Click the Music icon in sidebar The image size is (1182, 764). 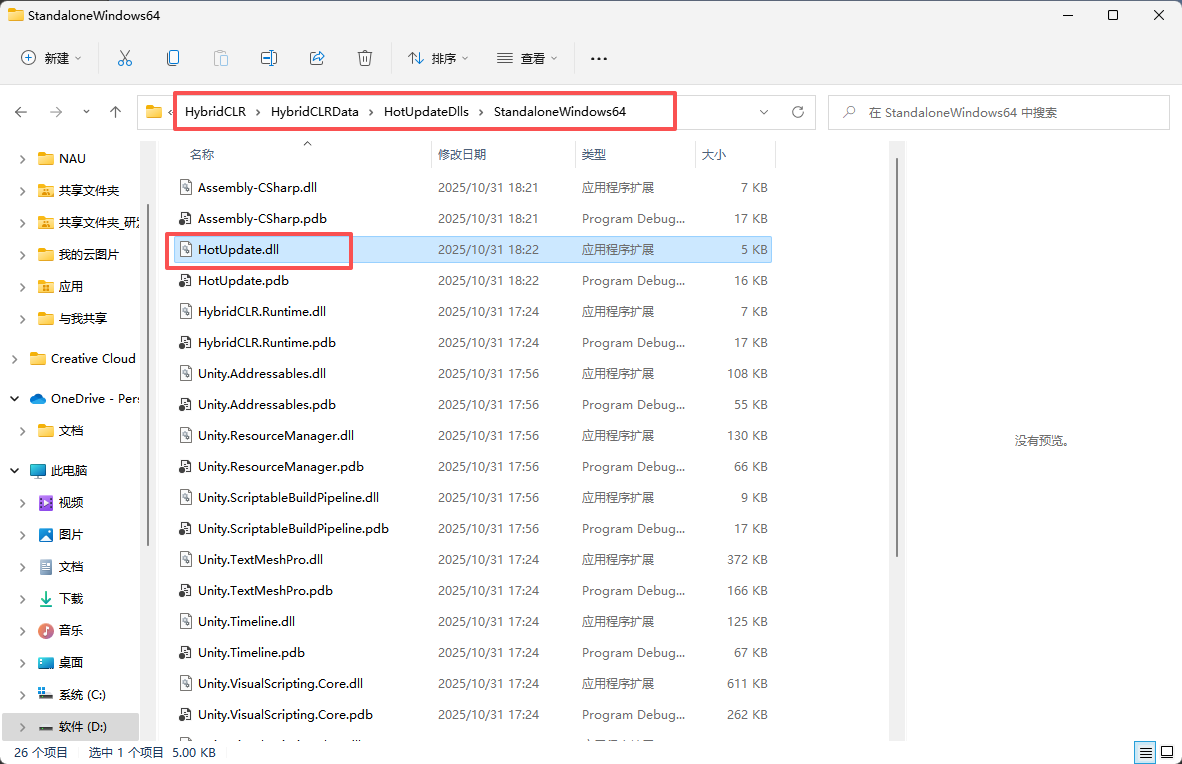46,631
